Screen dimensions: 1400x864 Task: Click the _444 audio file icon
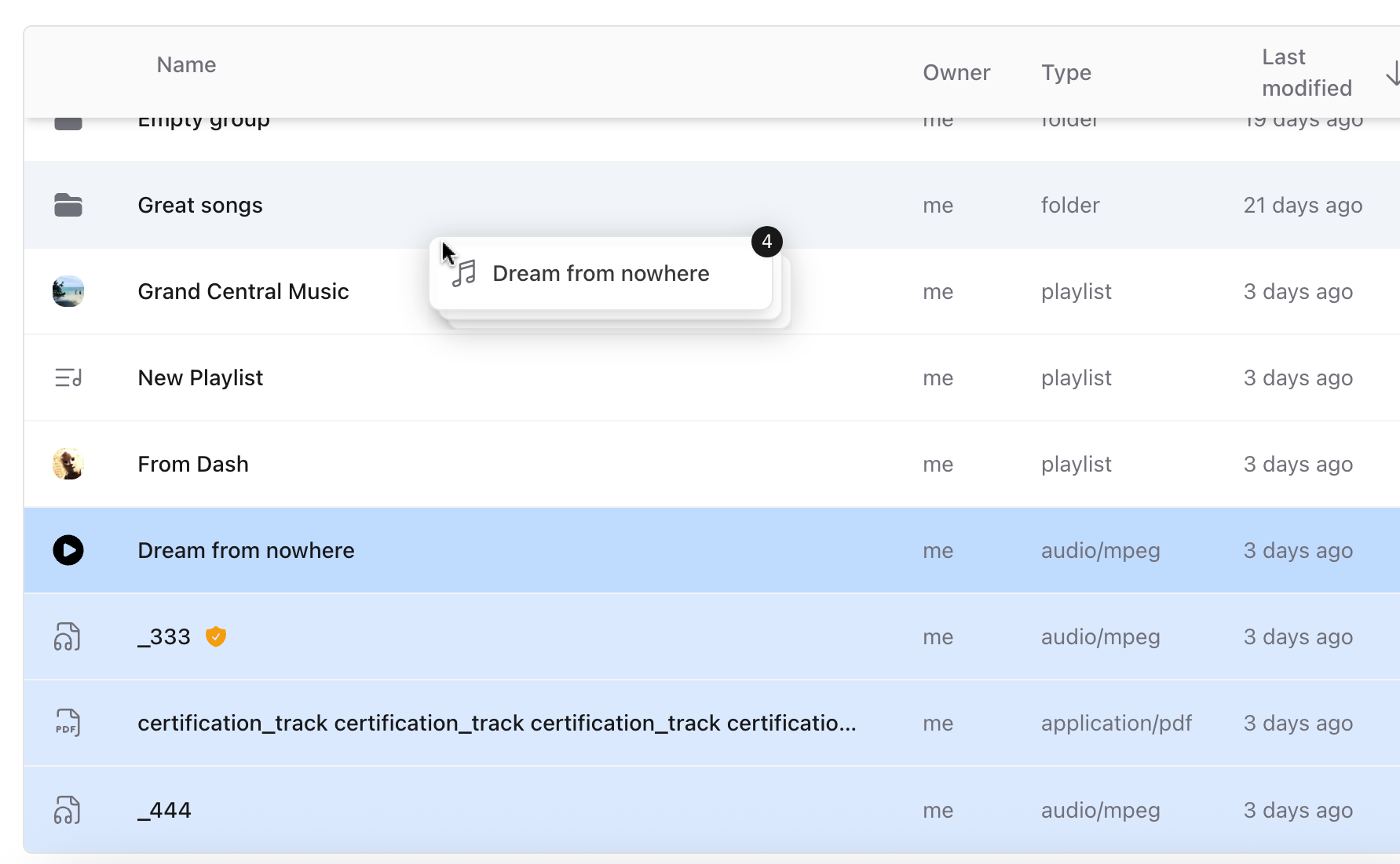pyautogui.click(x=68, y=810)
